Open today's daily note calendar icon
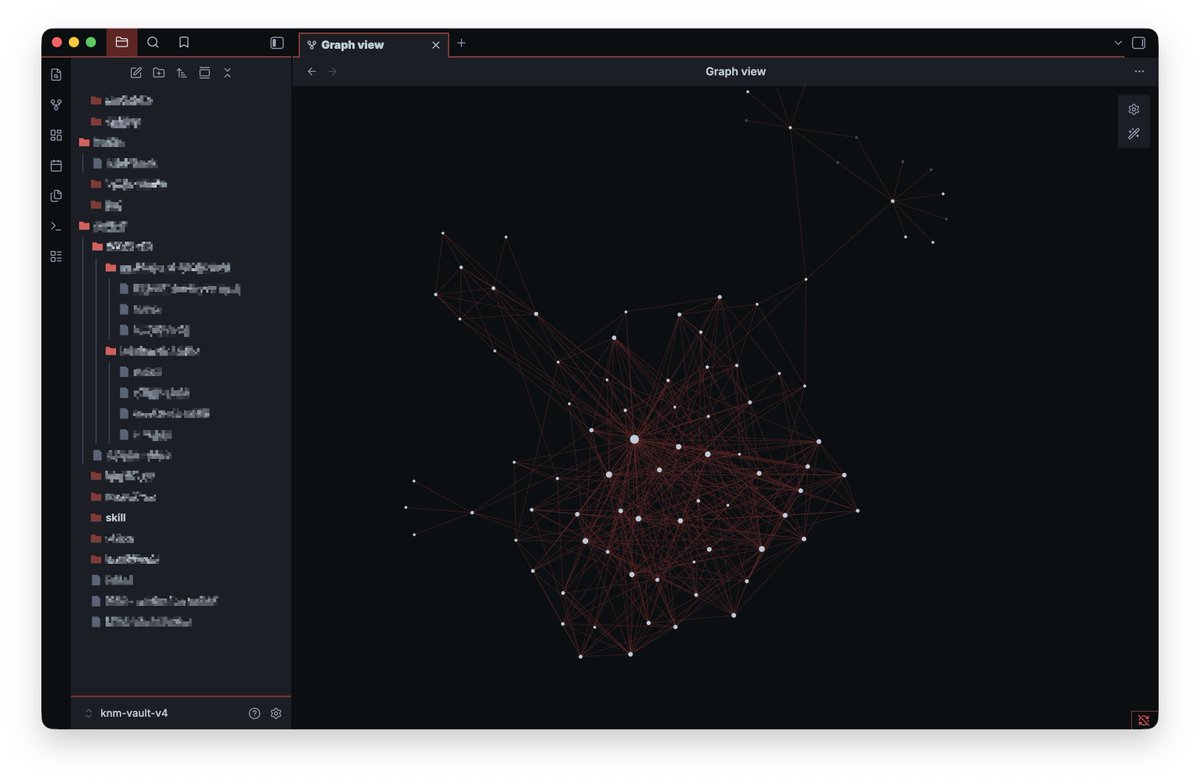 point(56,165)
